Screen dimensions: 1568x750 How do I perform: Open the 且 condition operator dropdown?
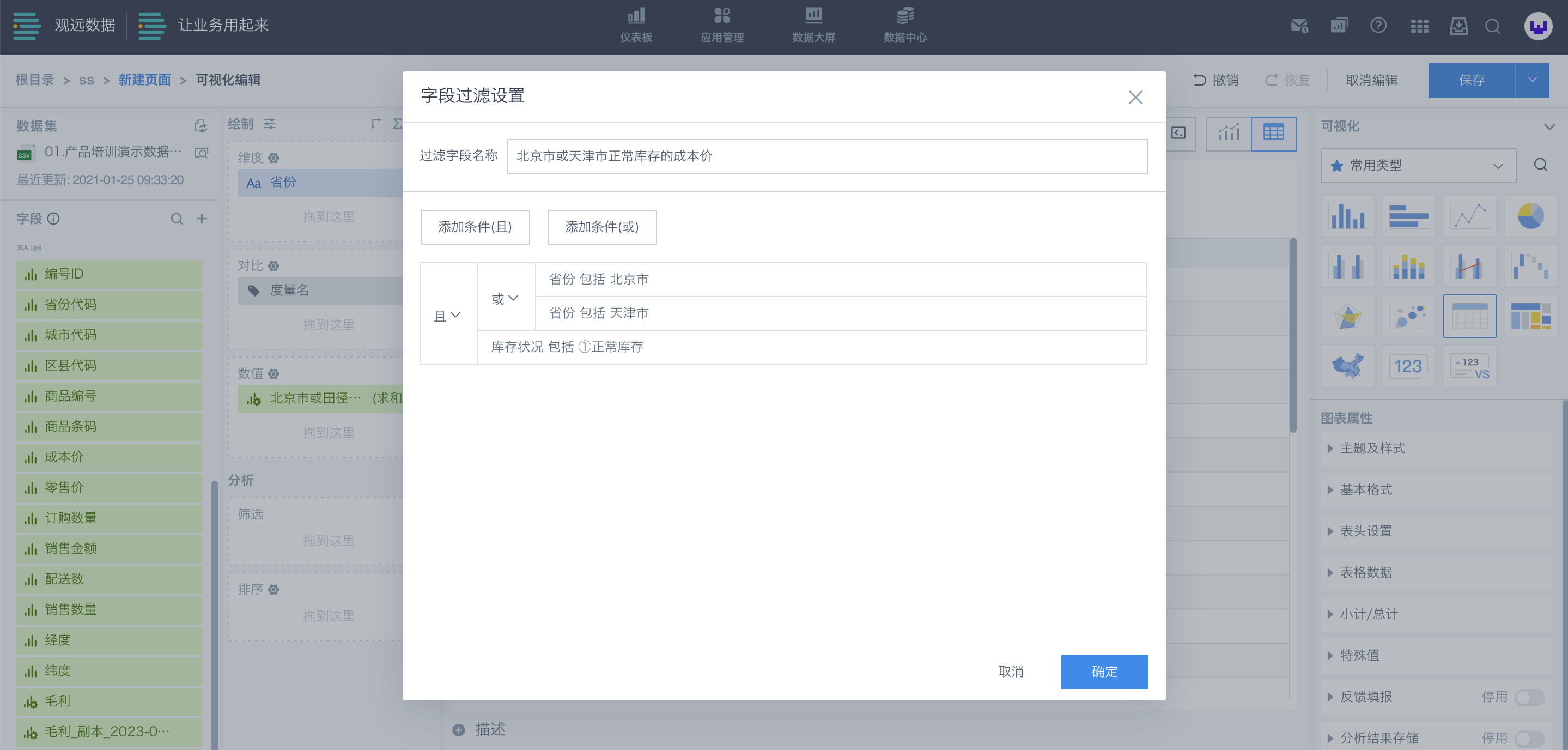coord(447,316)
